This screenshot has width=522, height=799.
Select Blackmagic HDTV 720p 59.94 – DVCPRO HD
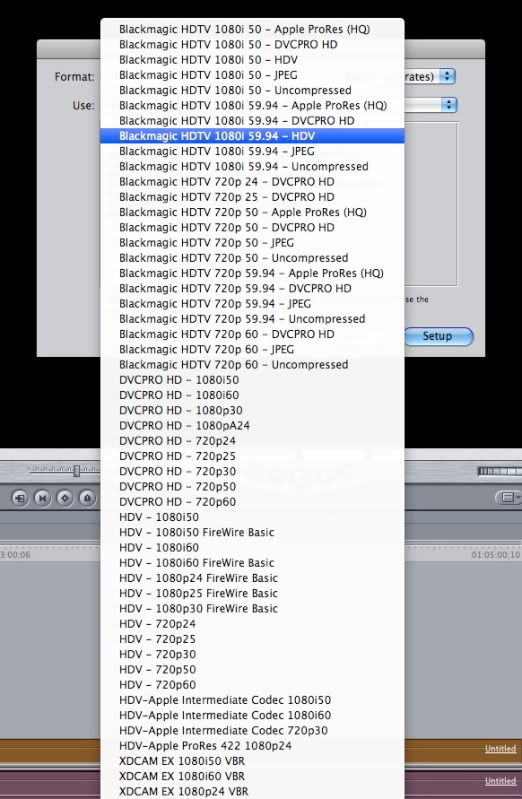pyautogui.click(x=252, y=289)
